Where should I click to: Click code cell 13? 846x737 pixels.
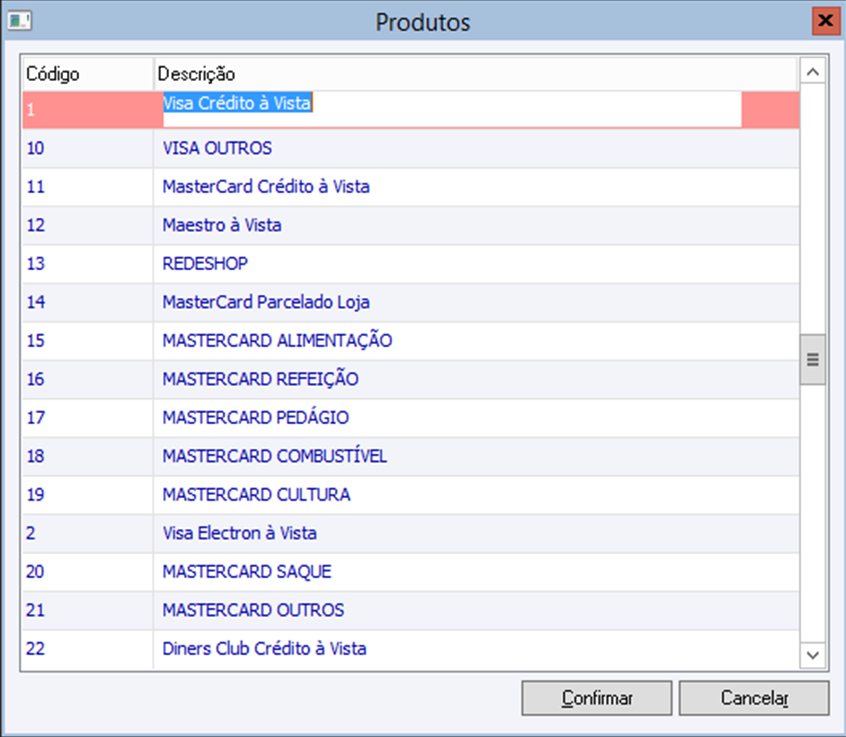pyautogui.click(x=88, y=264)
